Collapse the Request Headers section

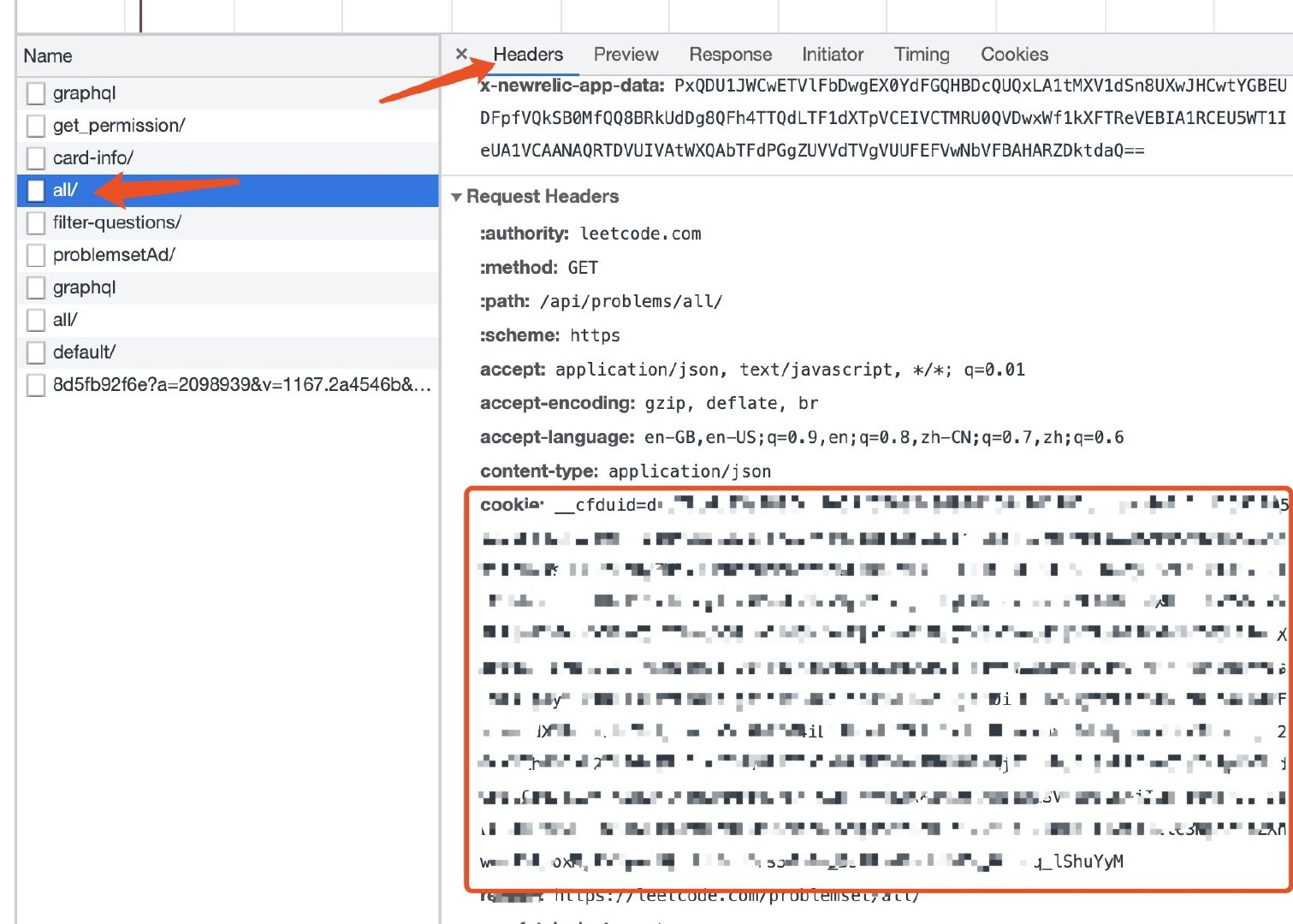456,197
